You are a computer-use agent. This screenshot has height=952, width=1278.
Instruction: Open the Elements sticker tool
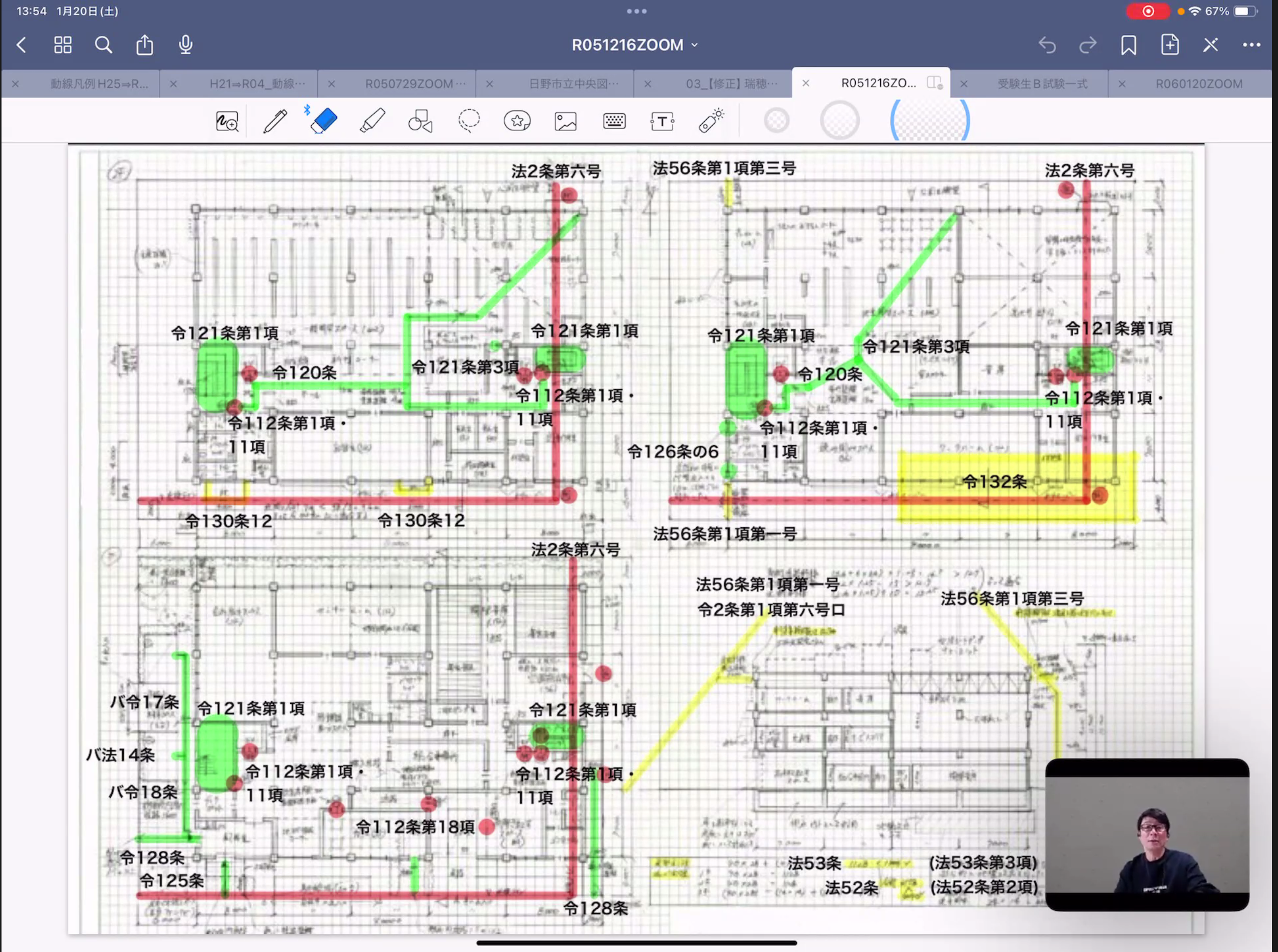click(x=517, y=121)
